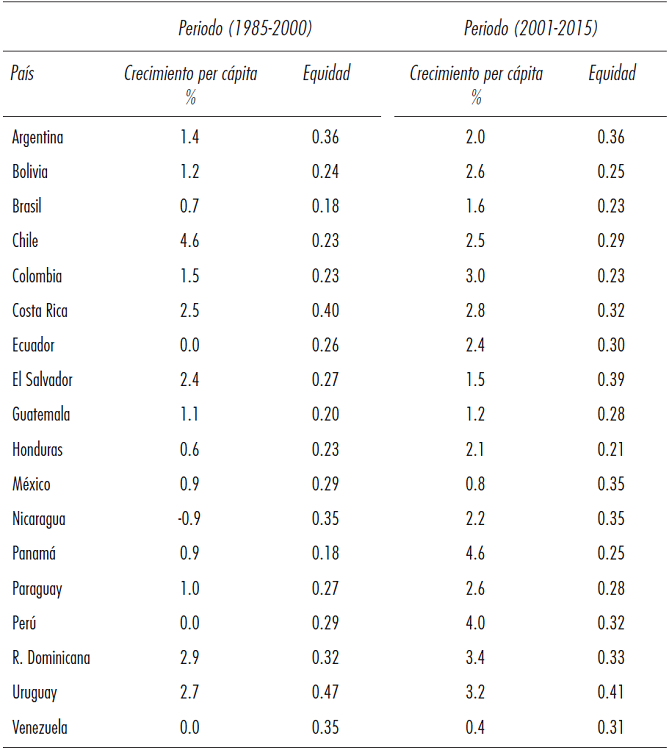Click the Colombia country name
This screenshot has width=669, height=750.
coord(37,276)
